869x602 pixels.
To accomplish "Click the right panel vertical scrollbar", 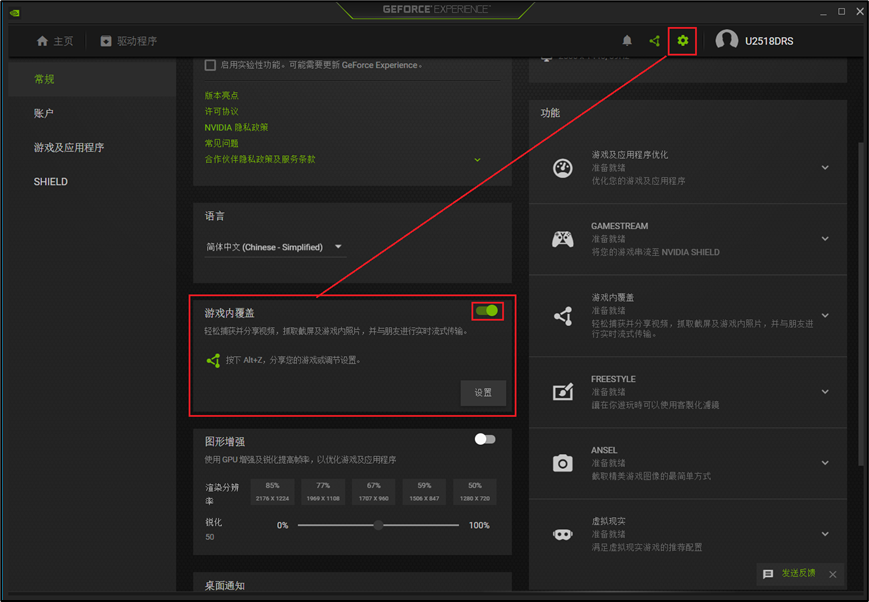I will [x=861, y=304].
